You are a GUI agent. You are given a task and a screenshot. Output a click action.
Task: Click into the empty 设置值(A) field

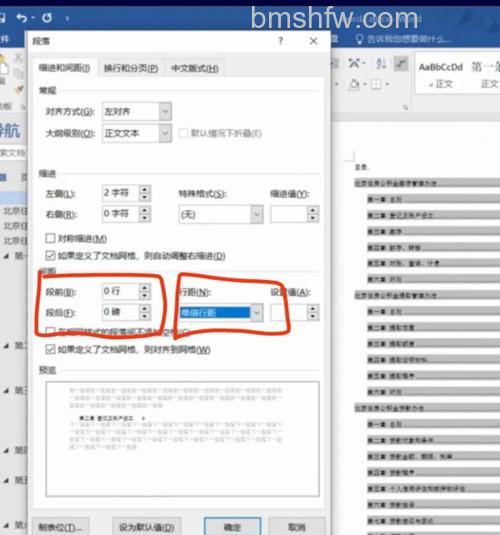point(289,313)
